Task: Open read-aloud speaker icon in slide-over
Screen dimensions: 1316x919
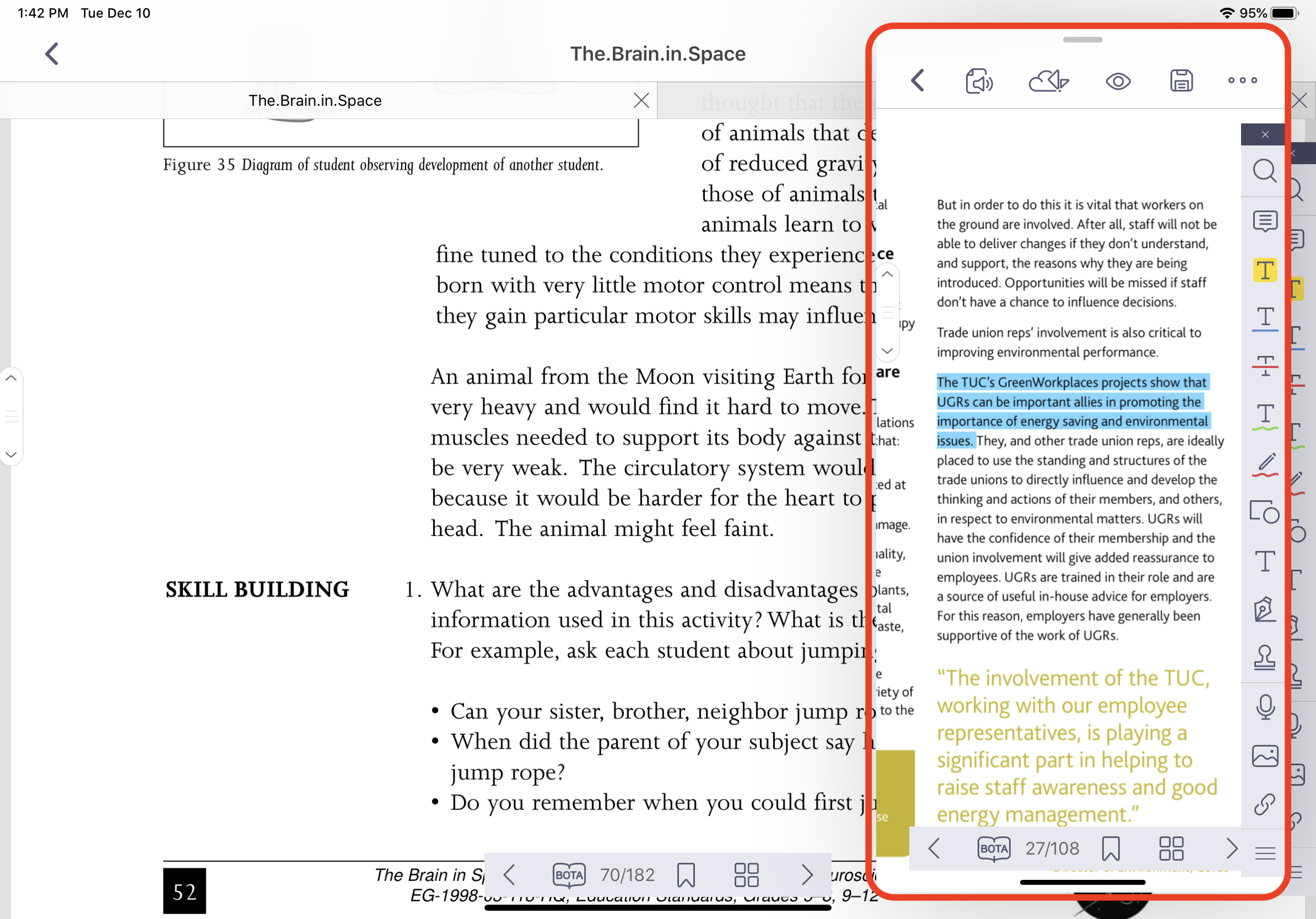Action: 979,82
